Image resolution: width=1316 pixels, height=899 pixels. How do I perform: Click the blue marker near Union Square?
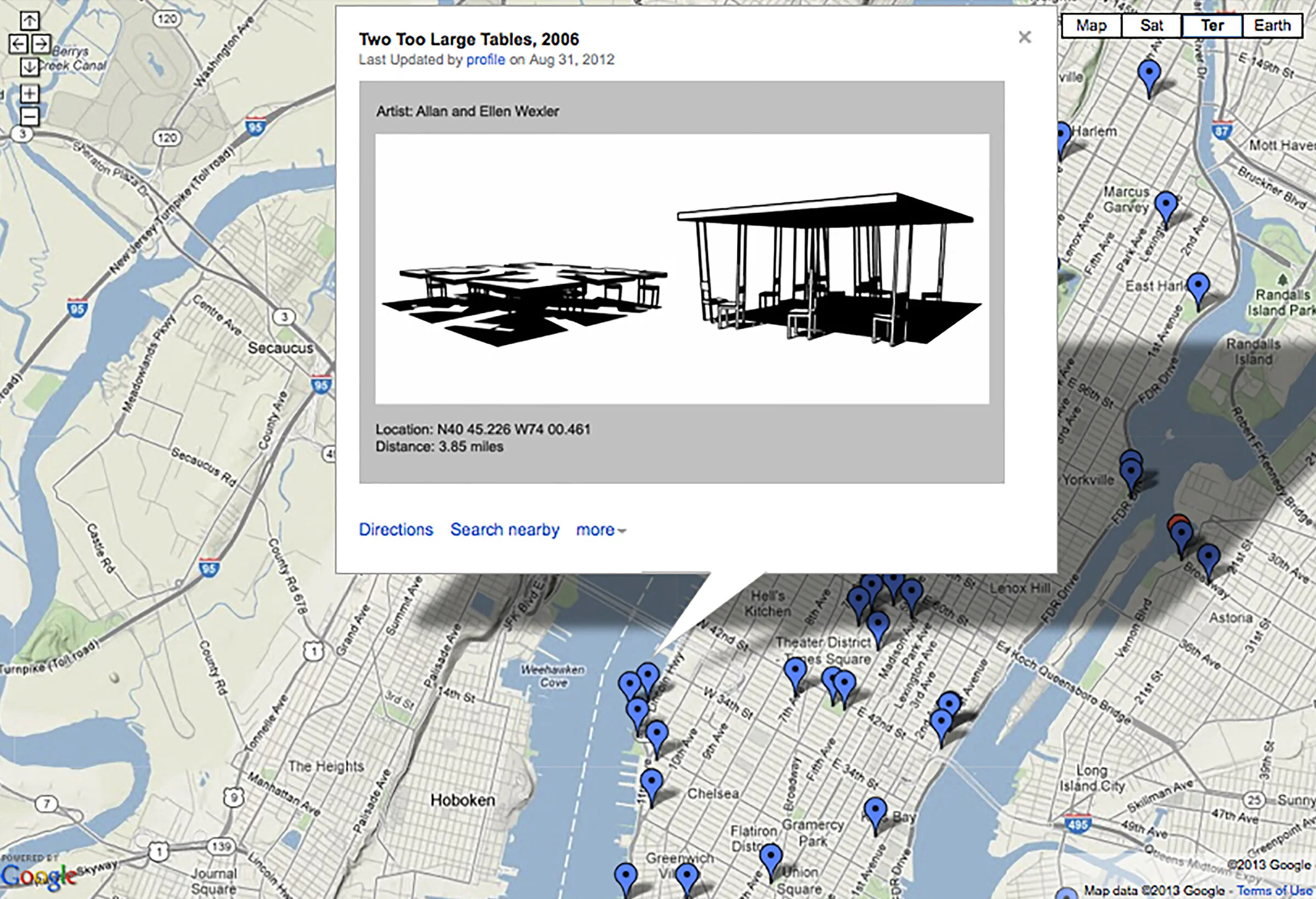point(771,859)
